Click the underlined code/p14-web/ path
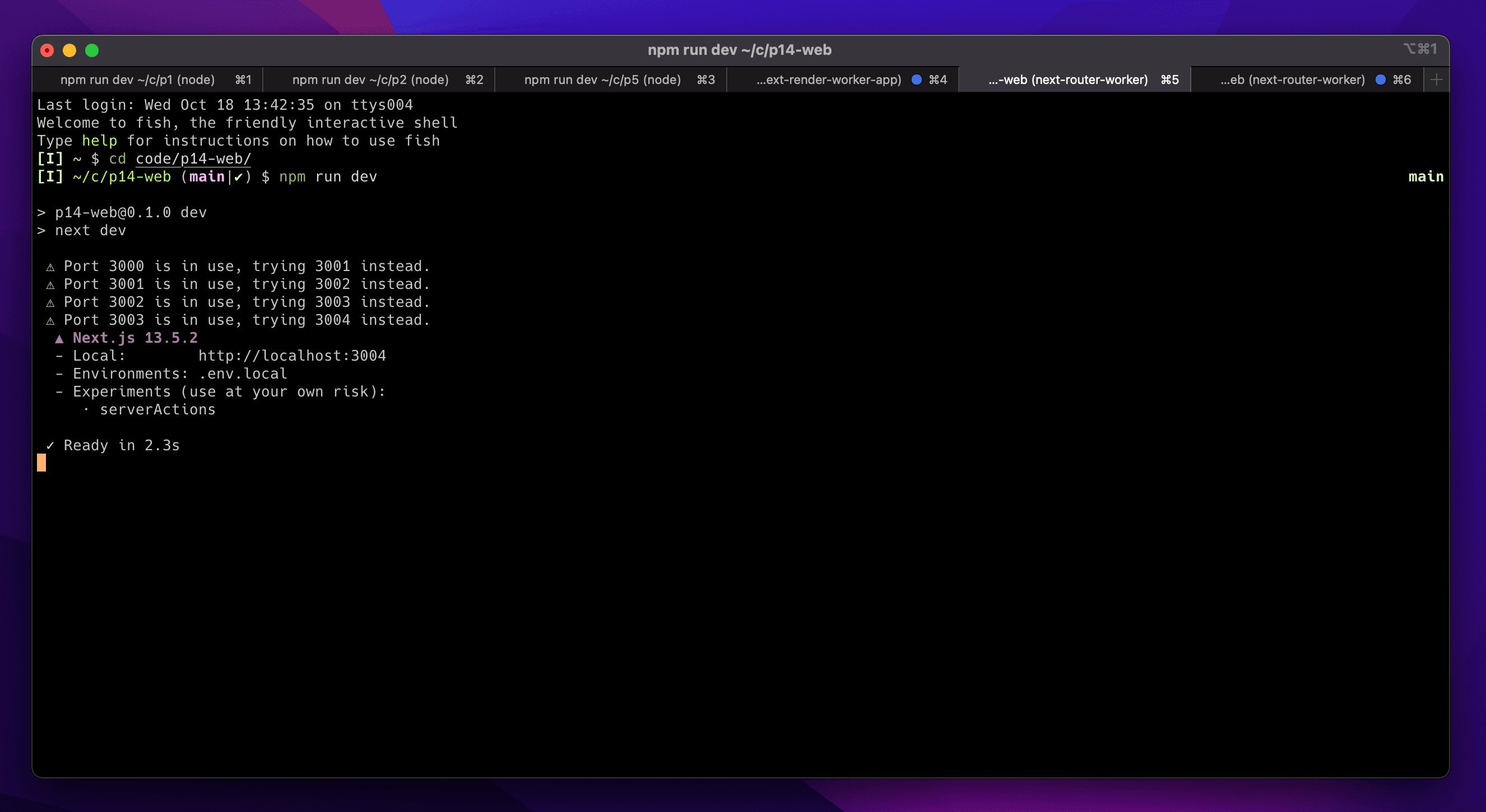 [193, 158]
